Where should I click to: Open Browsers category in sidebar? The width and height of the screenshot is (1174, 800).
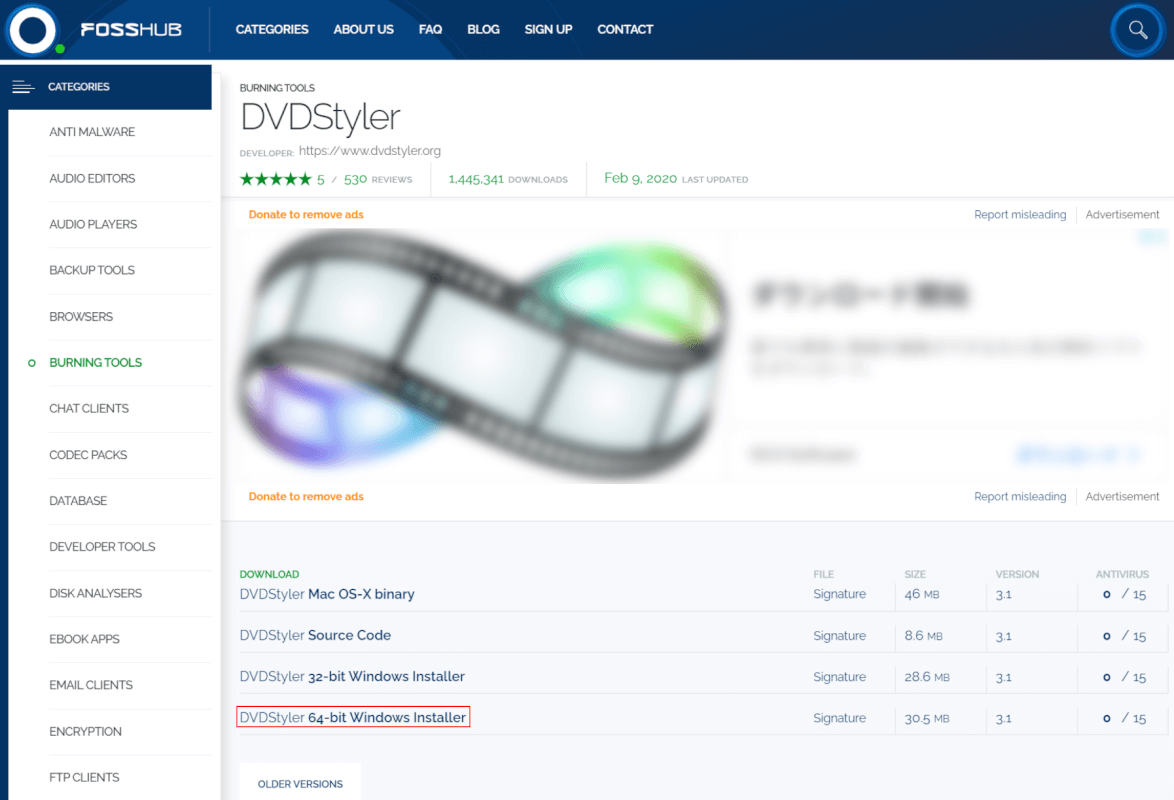(x=81, y=316)
